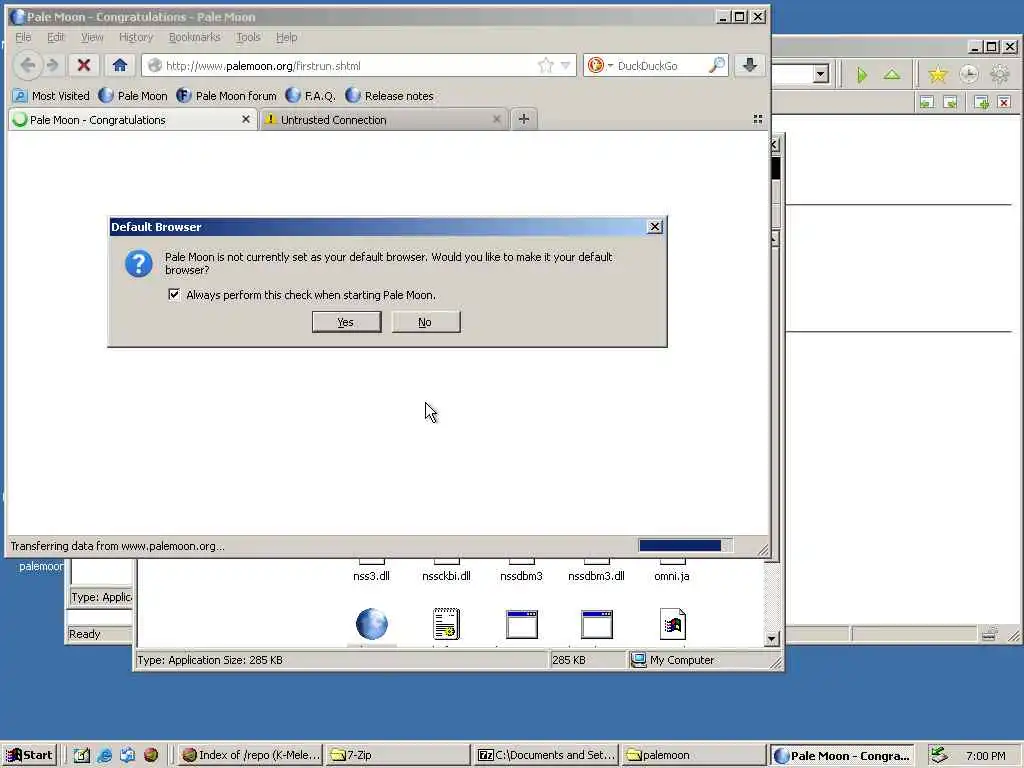Select the Pale Moon globe application icon
The width and height of the screenshot is (1024, 768).
coord(372,624)
